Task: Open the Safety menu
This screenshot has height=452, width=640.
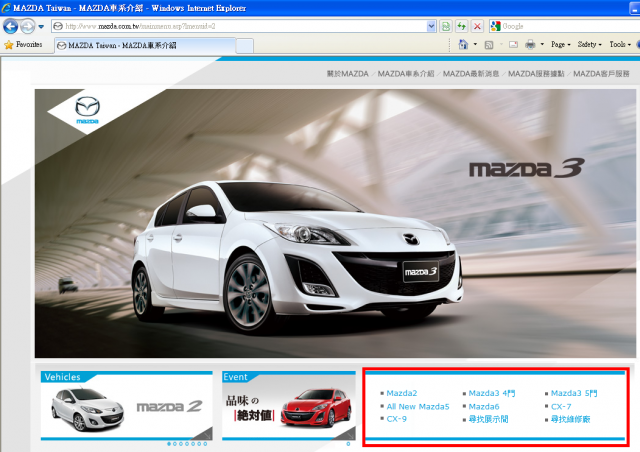Action: (x=589, y=44)
